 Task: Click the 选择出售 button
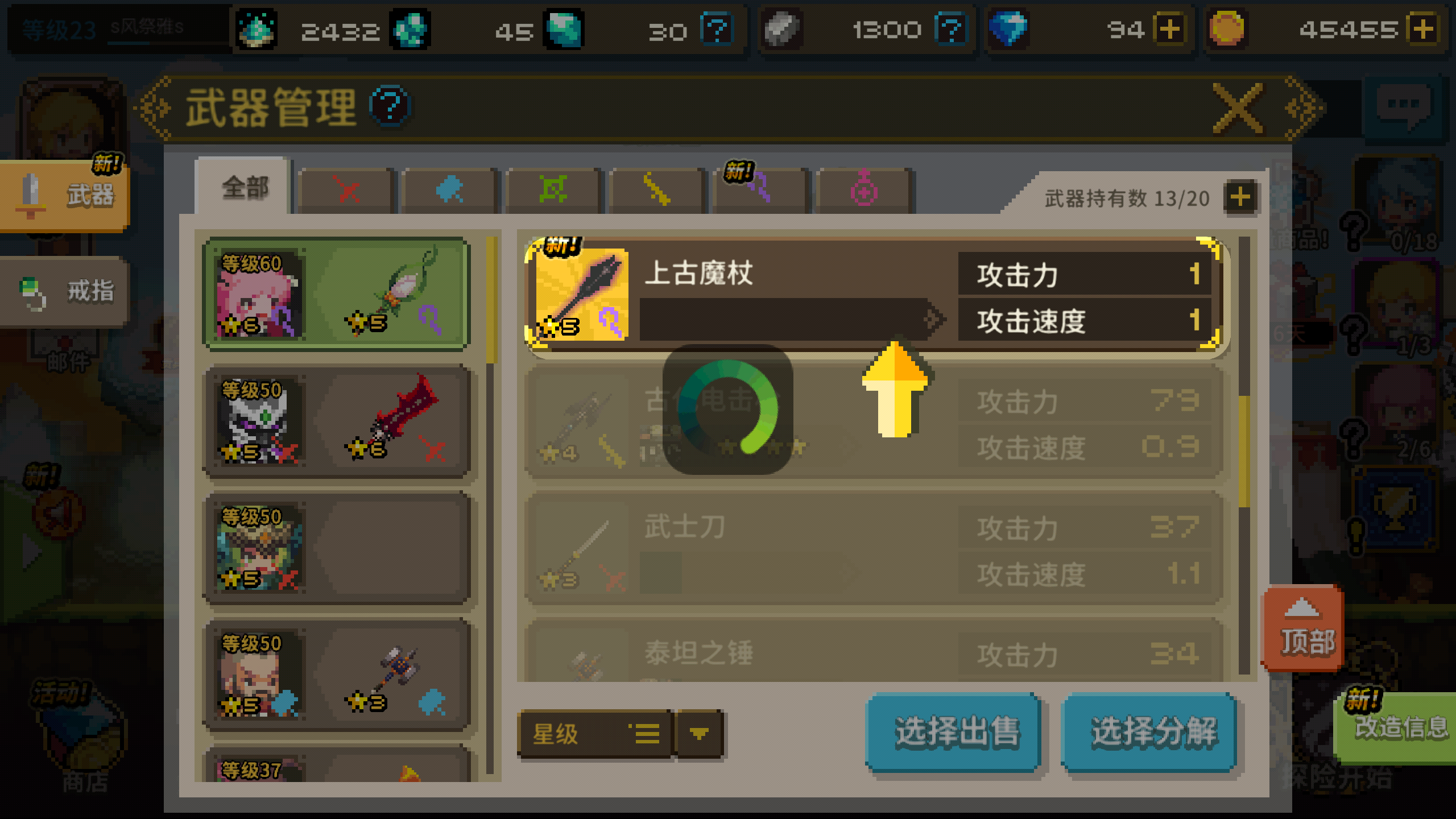[x=953, y=733]
